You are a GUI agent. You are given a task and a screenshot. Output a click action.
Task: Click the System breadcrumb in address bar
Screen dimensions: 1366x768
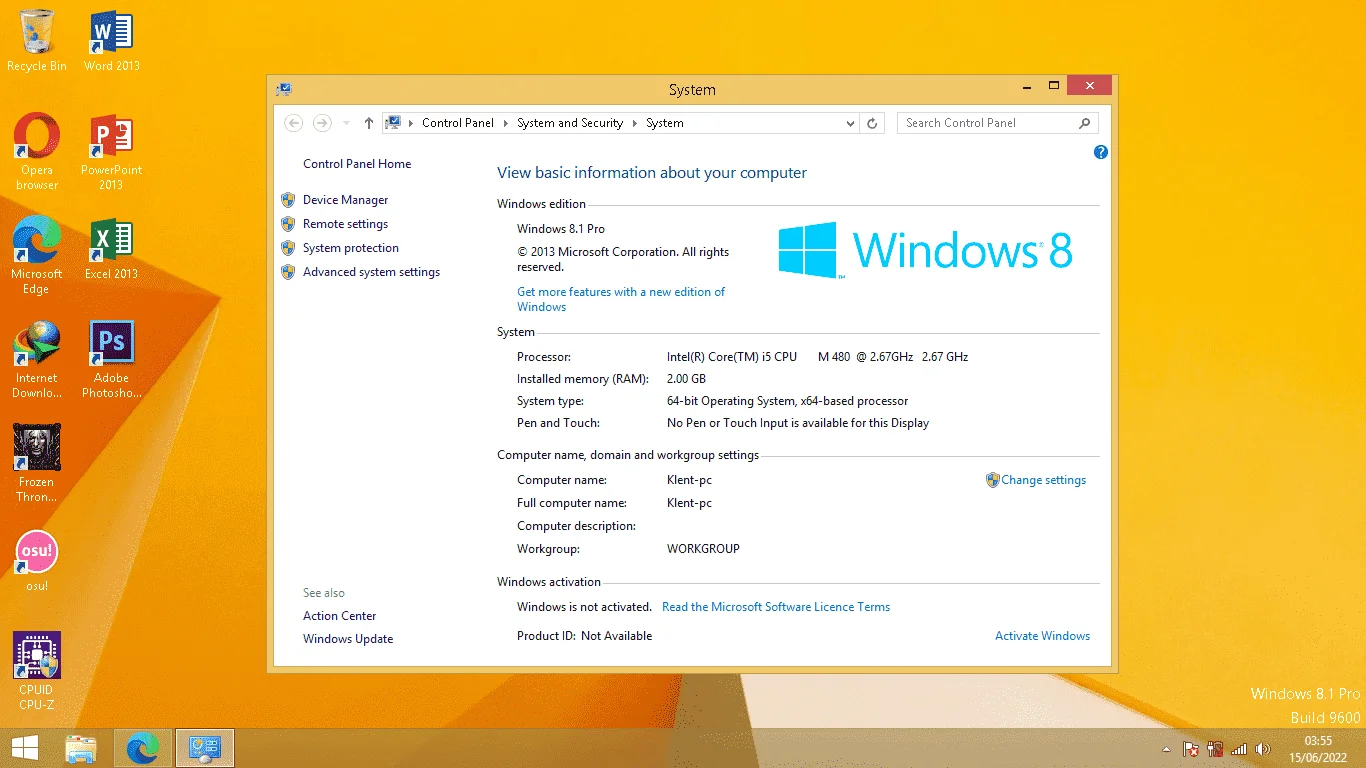(665, 123)
